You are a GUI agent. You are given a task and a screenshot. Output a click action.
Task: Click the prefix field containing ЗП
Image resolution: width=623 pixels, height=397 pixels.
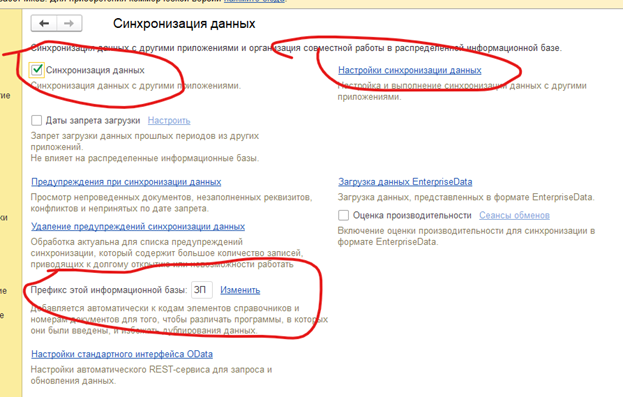tap(202, 290)
